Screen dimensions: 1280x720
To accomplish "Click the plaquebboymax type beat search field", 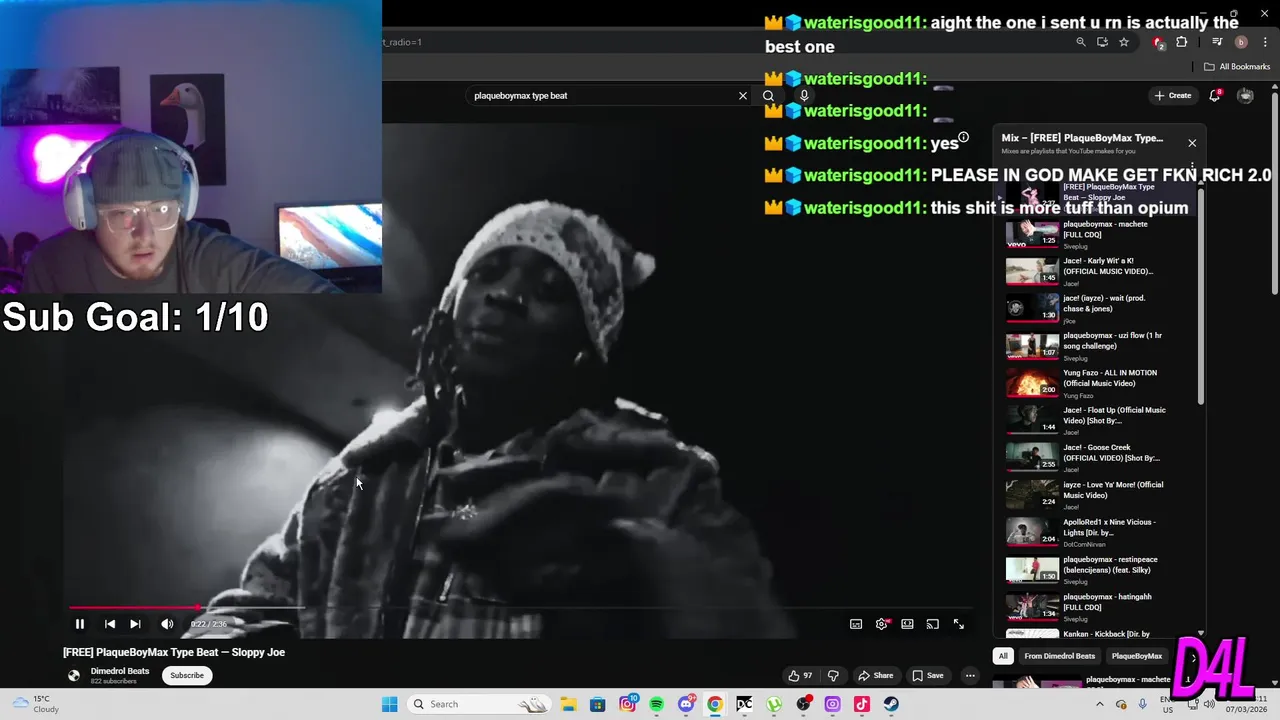I will coord(600,96).
